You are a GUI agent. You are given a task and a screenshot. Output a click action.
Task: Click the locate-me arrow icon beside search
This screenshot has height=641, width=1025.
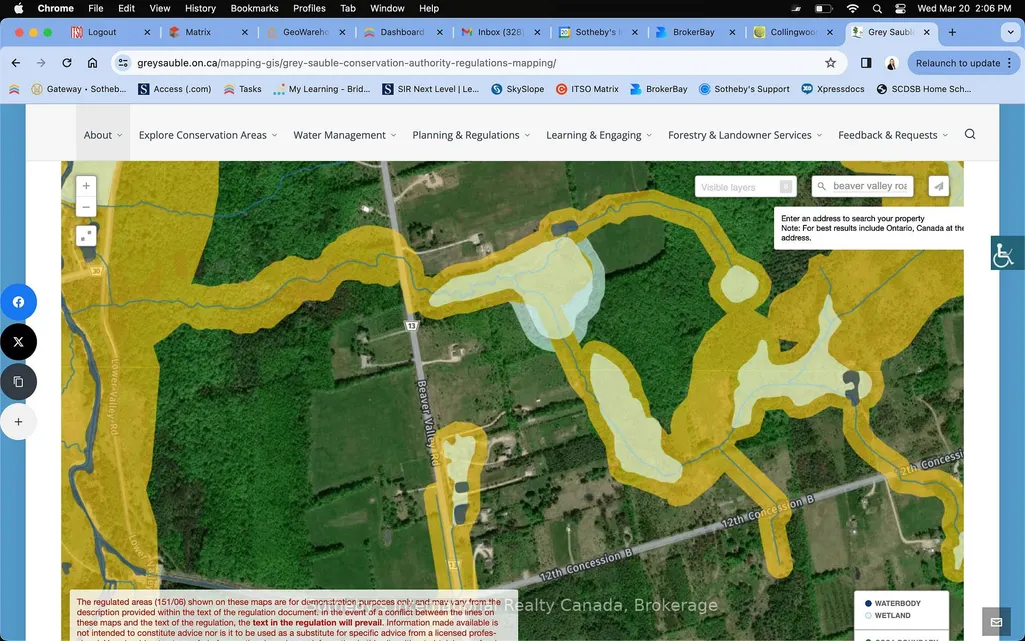pyautogui.click(x=939, y=186)
